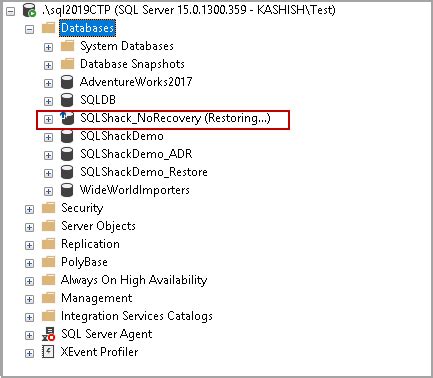Select SQLShack_NoRecovery (Restoring...) label

(175, 118)
